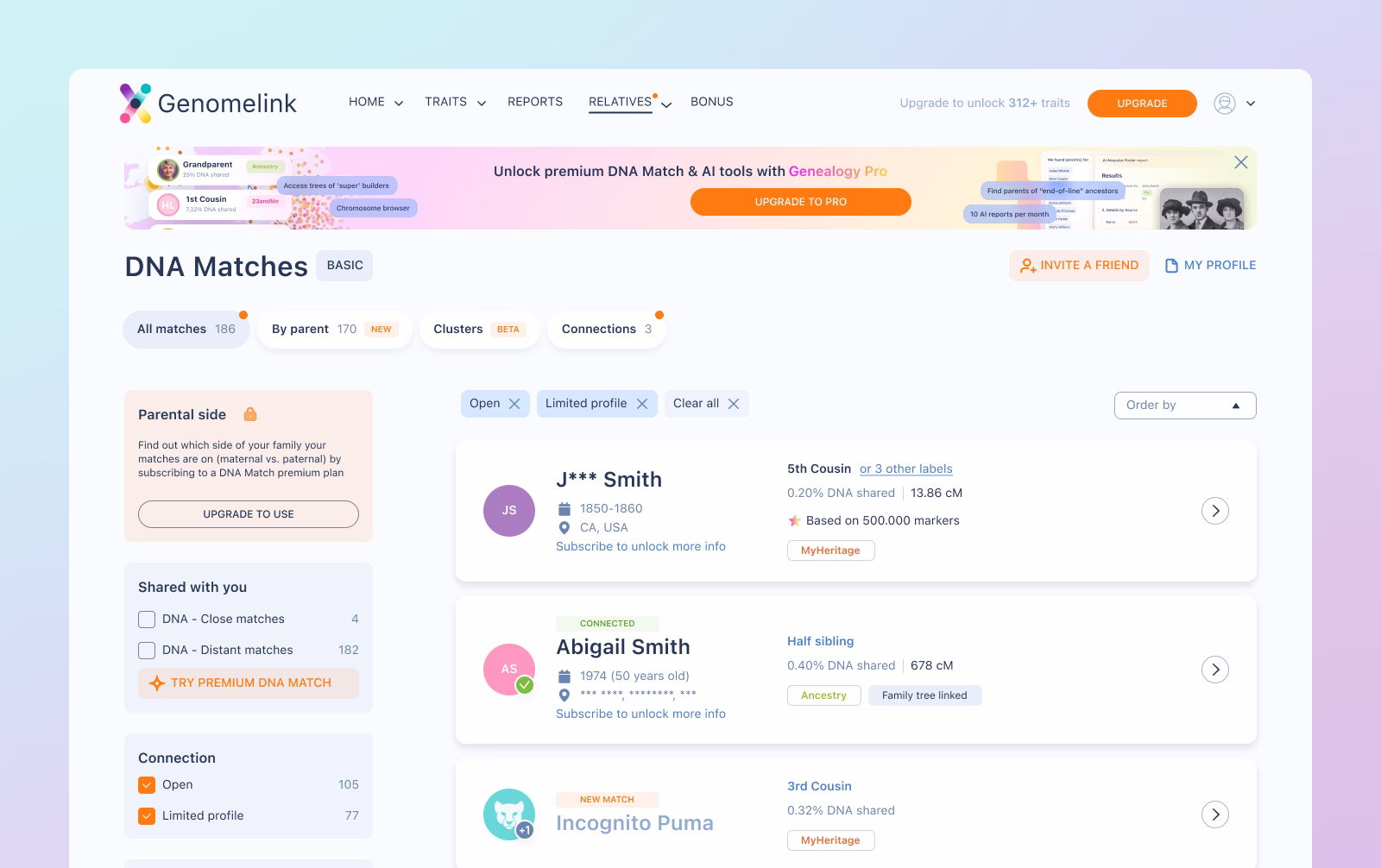The width and height of the screenshot is (1381, 868).
Task: Click the Half sibling label
Action: click(x=820, y=642)
